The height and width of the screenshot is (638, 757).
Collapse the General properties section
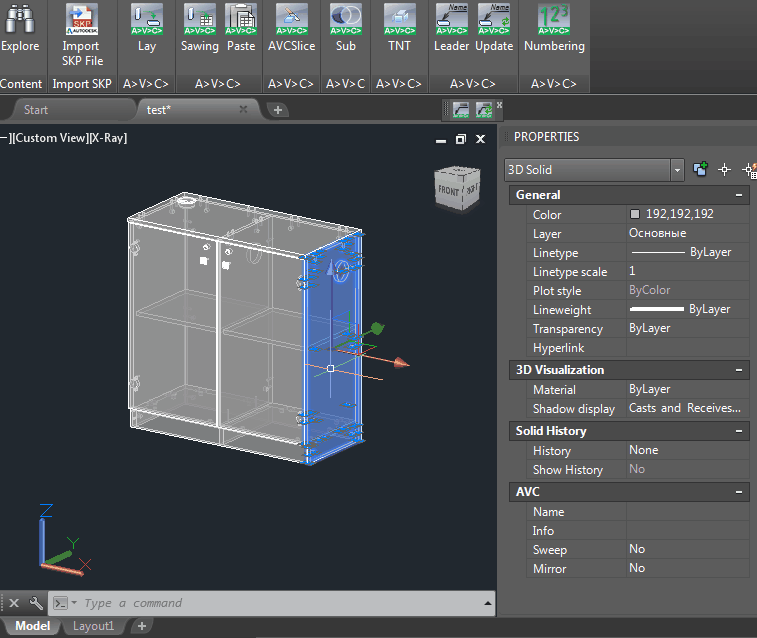tap(738, 195)
